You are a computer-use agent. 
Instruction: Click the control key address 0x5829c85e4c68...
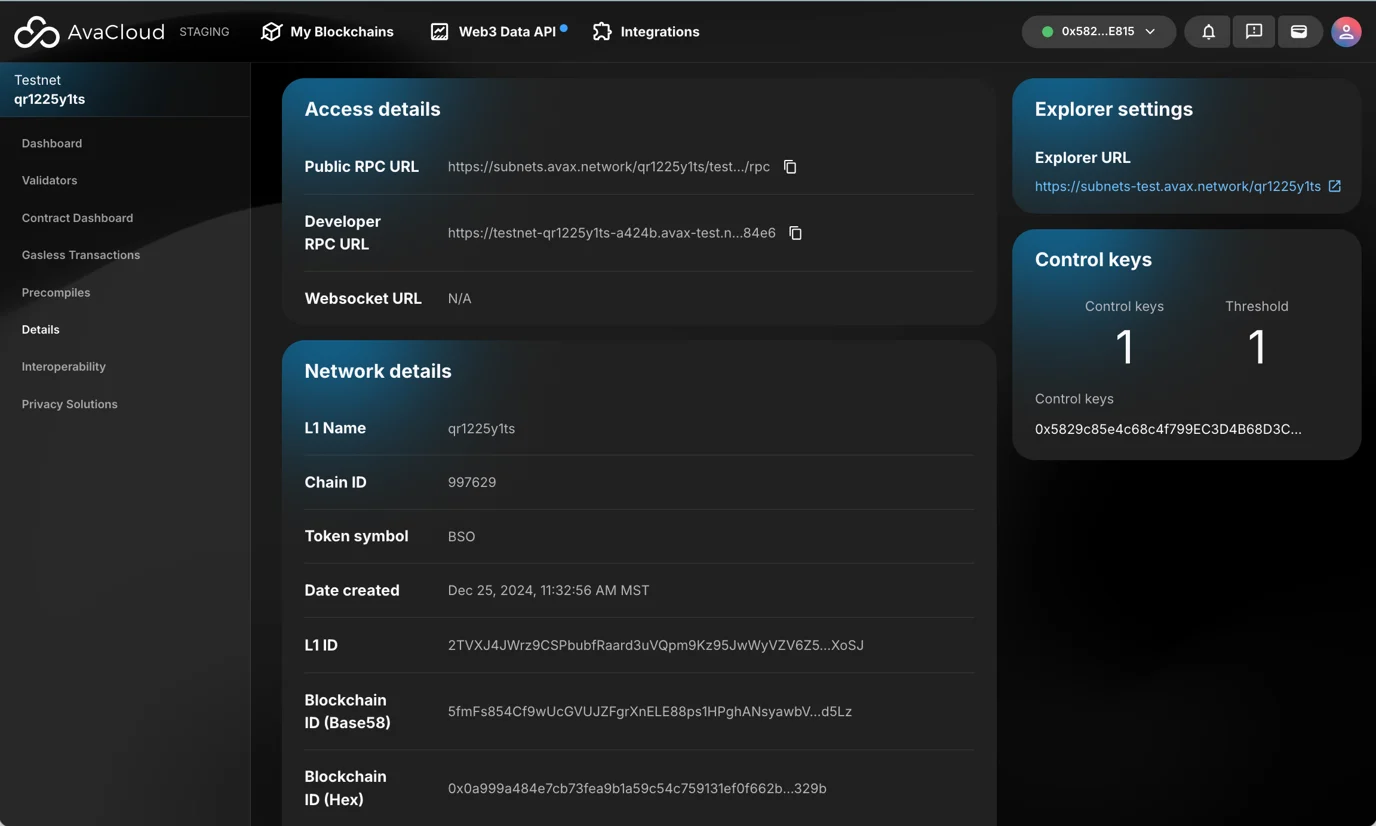coord(1167,429)
